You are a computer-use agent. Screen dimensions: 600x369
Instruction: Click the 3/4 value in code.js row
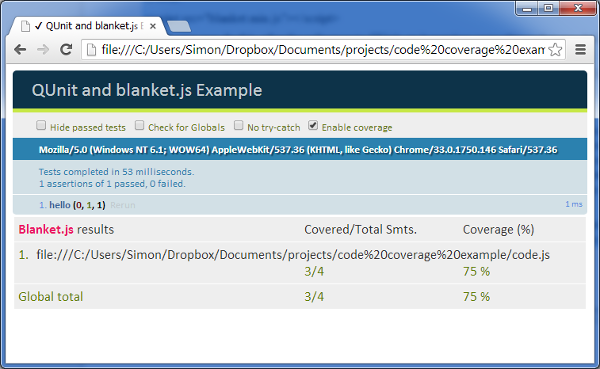pos(314,271)
